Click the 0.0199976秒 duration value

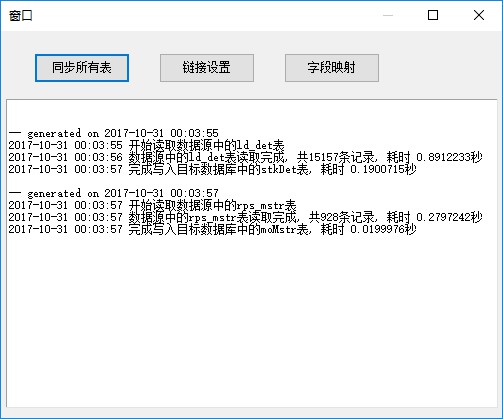383,229
